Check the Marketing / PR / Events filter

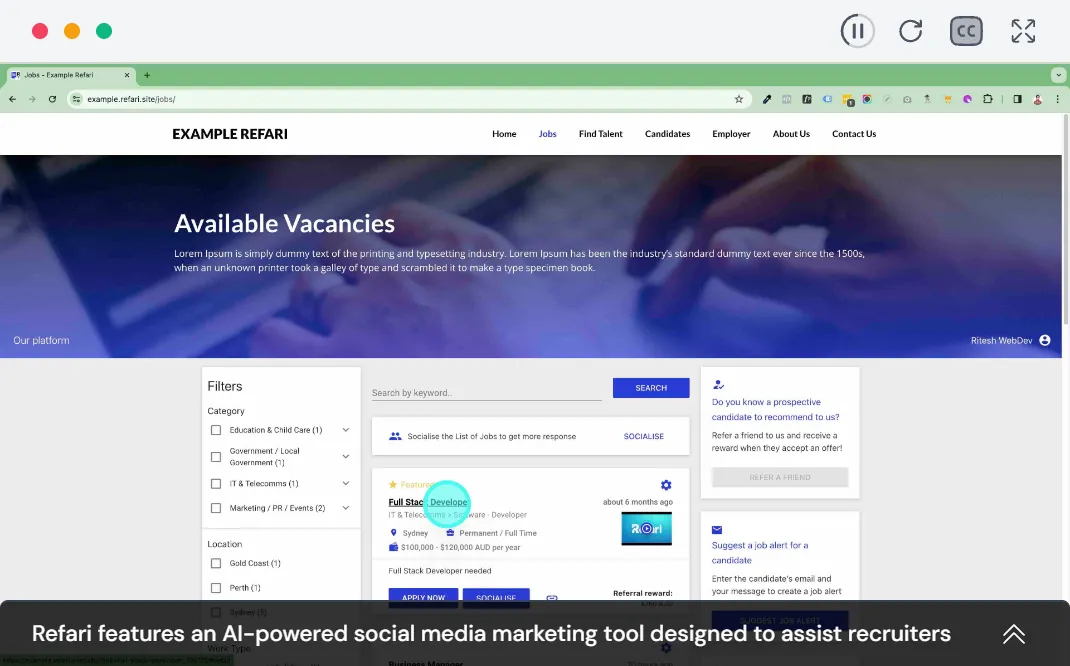(x=216, y=508)
